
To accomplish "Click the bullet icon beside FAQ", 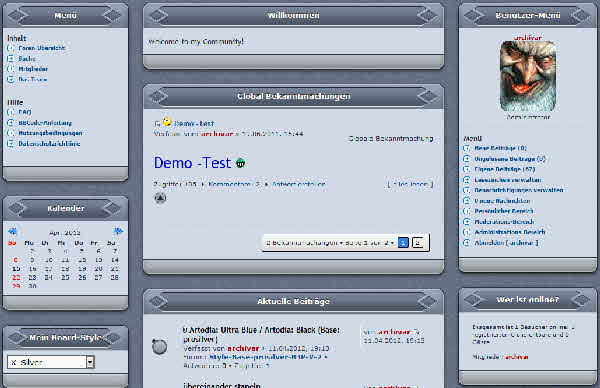I will (x=11, y=112).
